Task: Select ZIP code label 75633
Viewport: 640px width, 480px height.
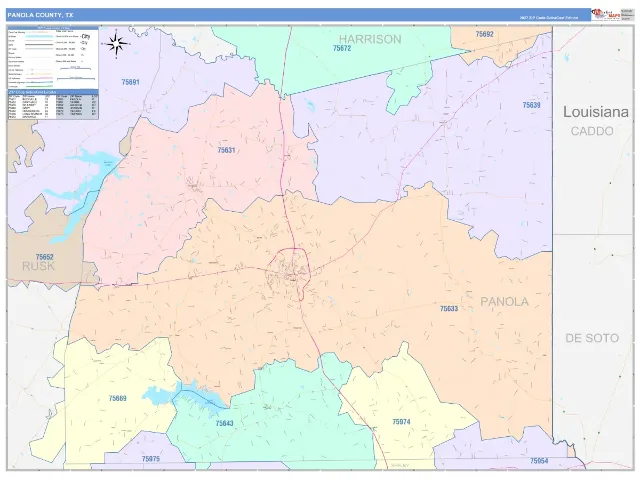Action: [x=449, y=309]
